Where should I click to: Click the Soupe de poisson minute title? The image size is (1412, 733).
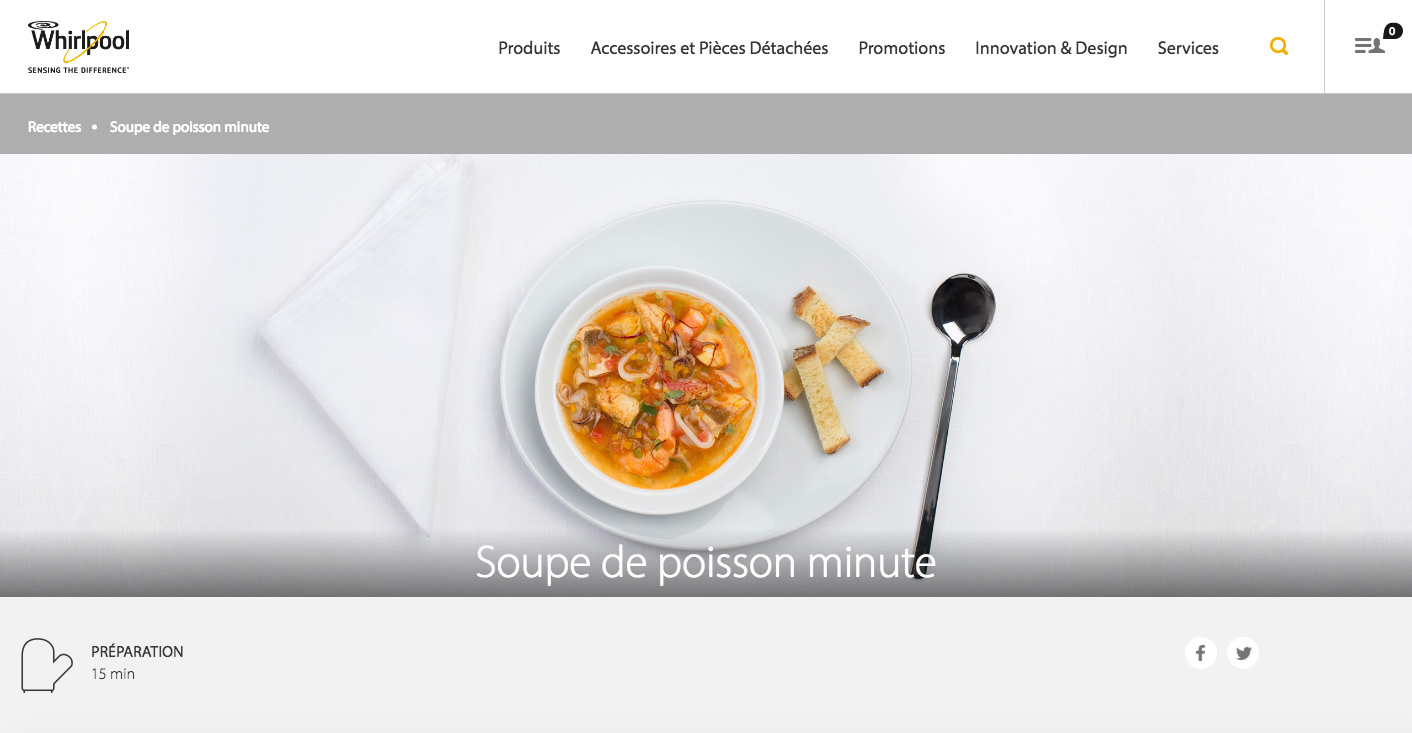click(x=705, y=562)
